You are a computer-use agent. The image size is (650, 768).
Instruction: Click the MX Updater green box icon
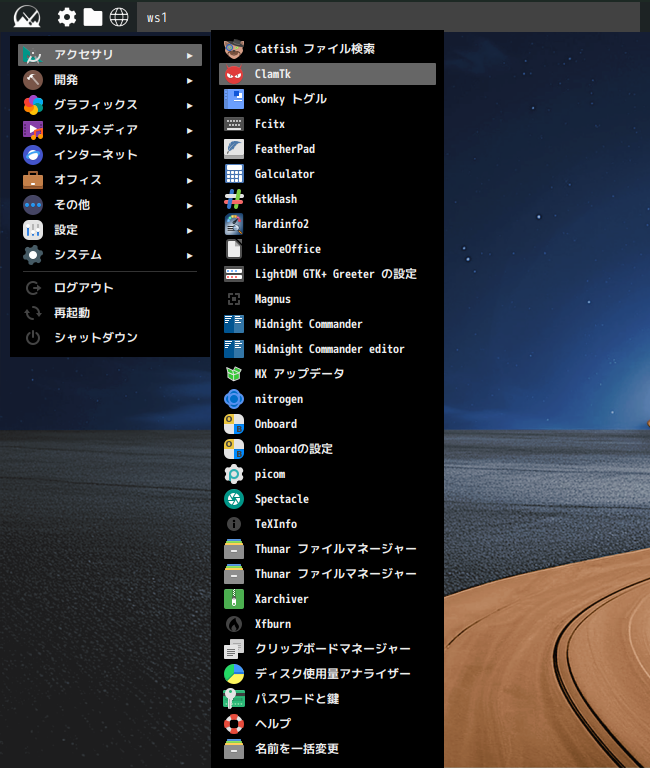(x=234, y=374)
